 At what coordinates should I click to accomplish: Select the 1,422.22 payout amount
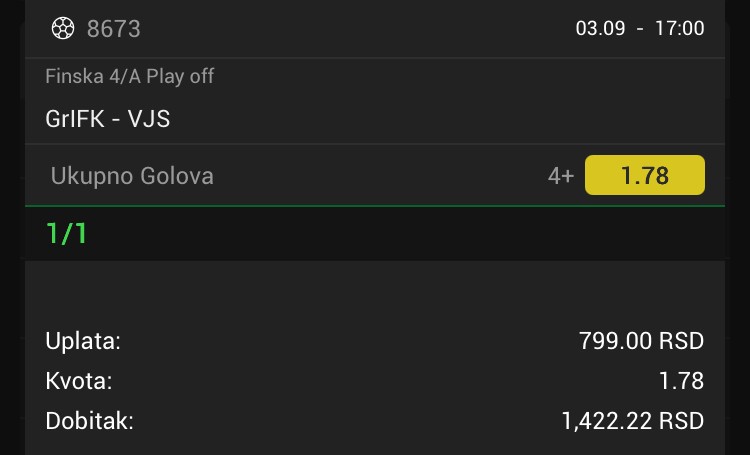607,422
